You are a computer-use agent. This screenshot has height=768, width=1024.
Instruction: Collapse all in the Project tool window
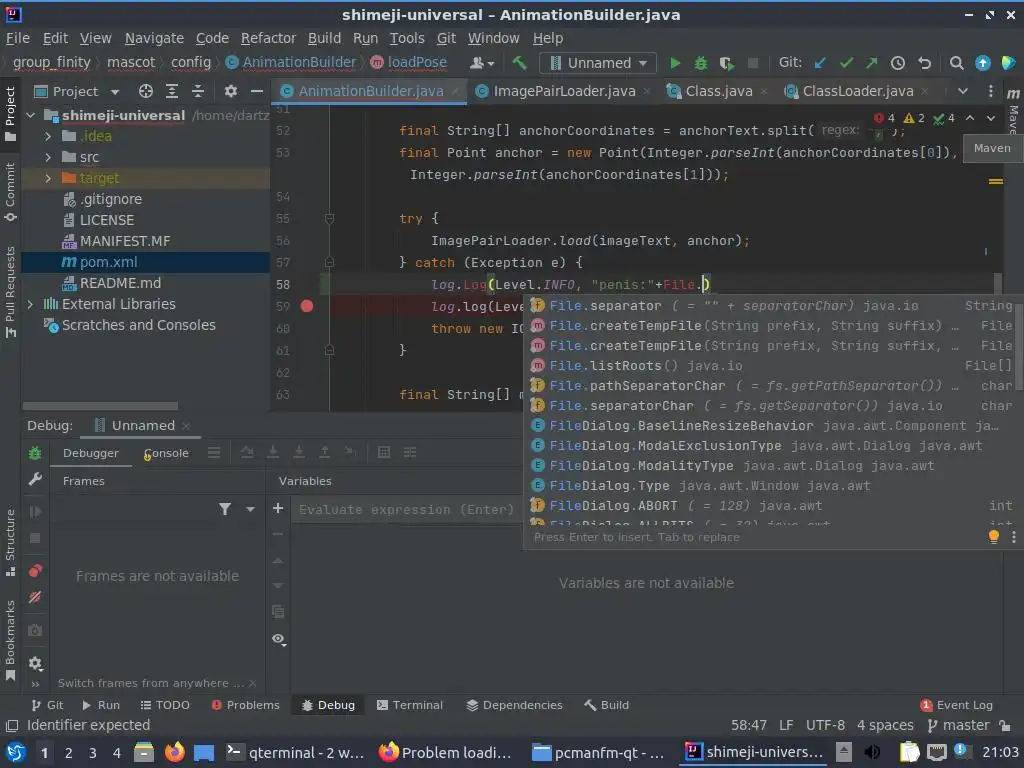point(198,91)
